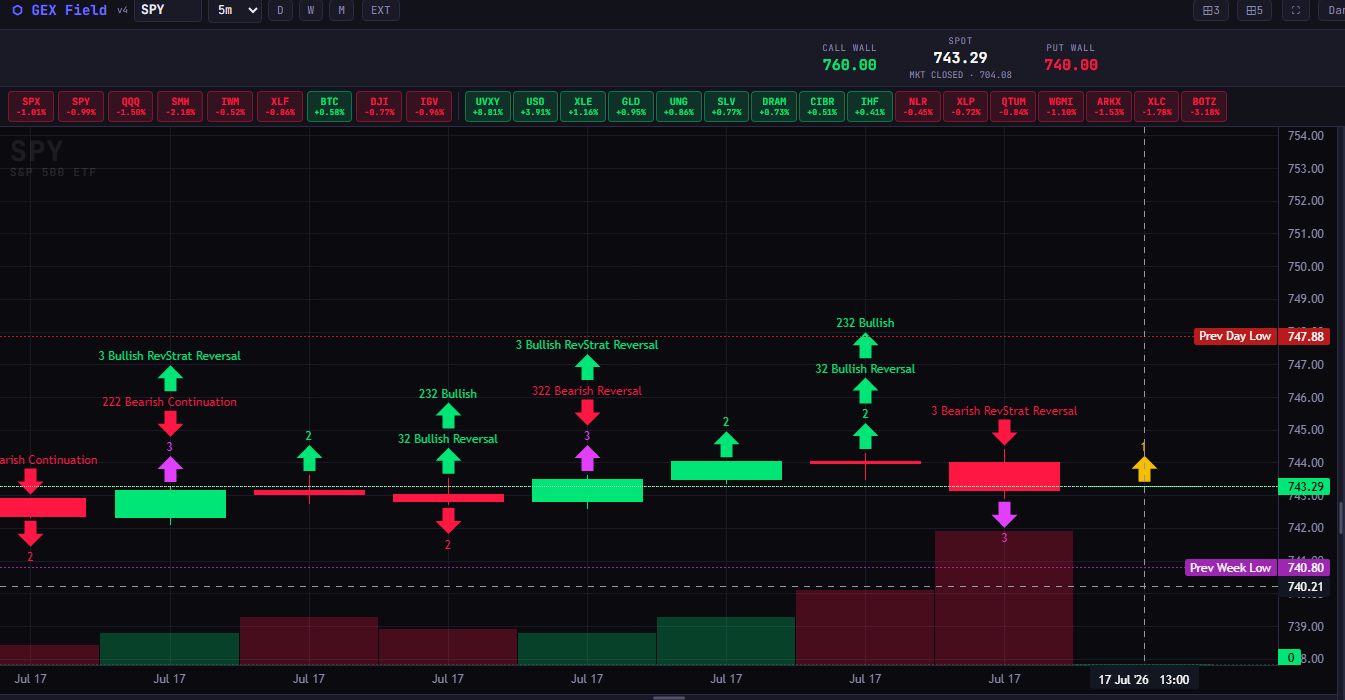Select the BOTZ ticker chip

pos(1204,106)
